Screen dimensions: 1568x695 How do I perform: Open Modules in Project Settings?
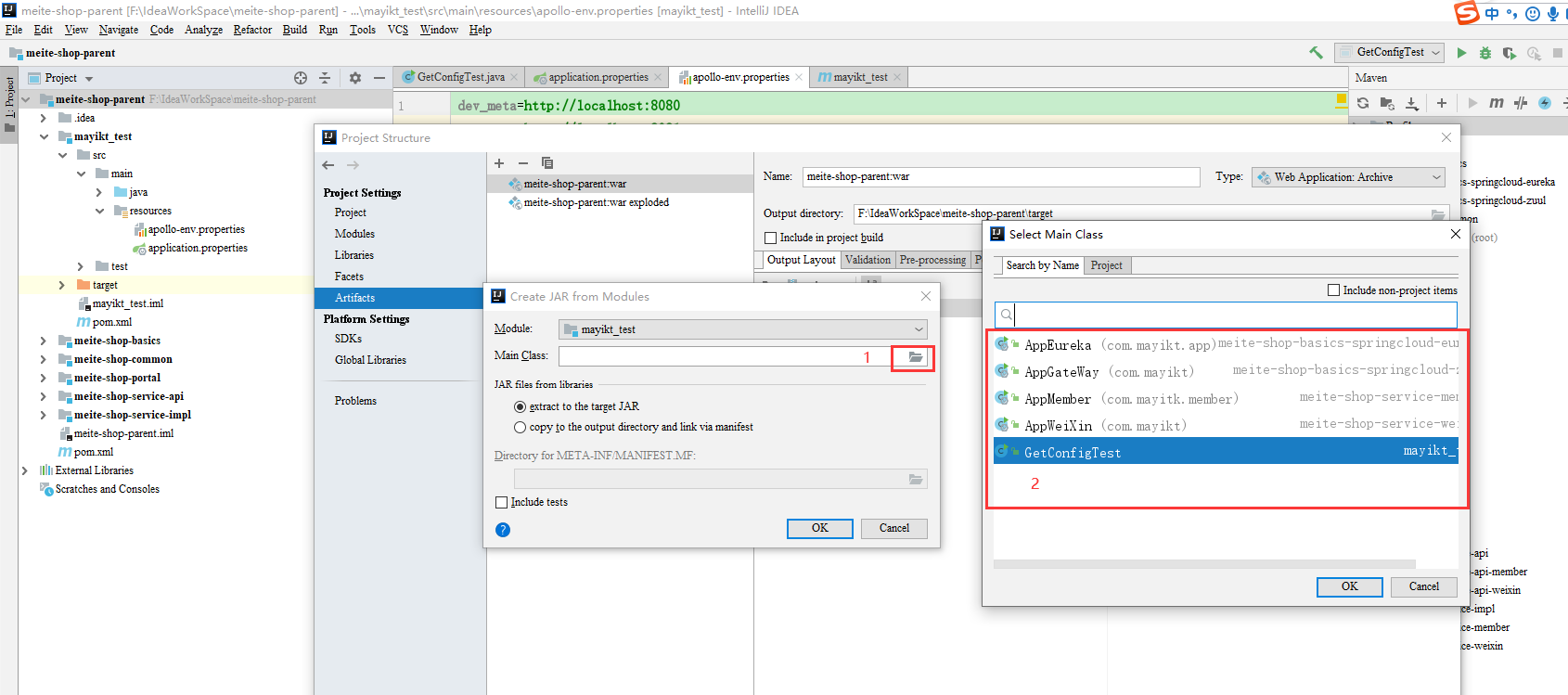(x=354, y=234)
